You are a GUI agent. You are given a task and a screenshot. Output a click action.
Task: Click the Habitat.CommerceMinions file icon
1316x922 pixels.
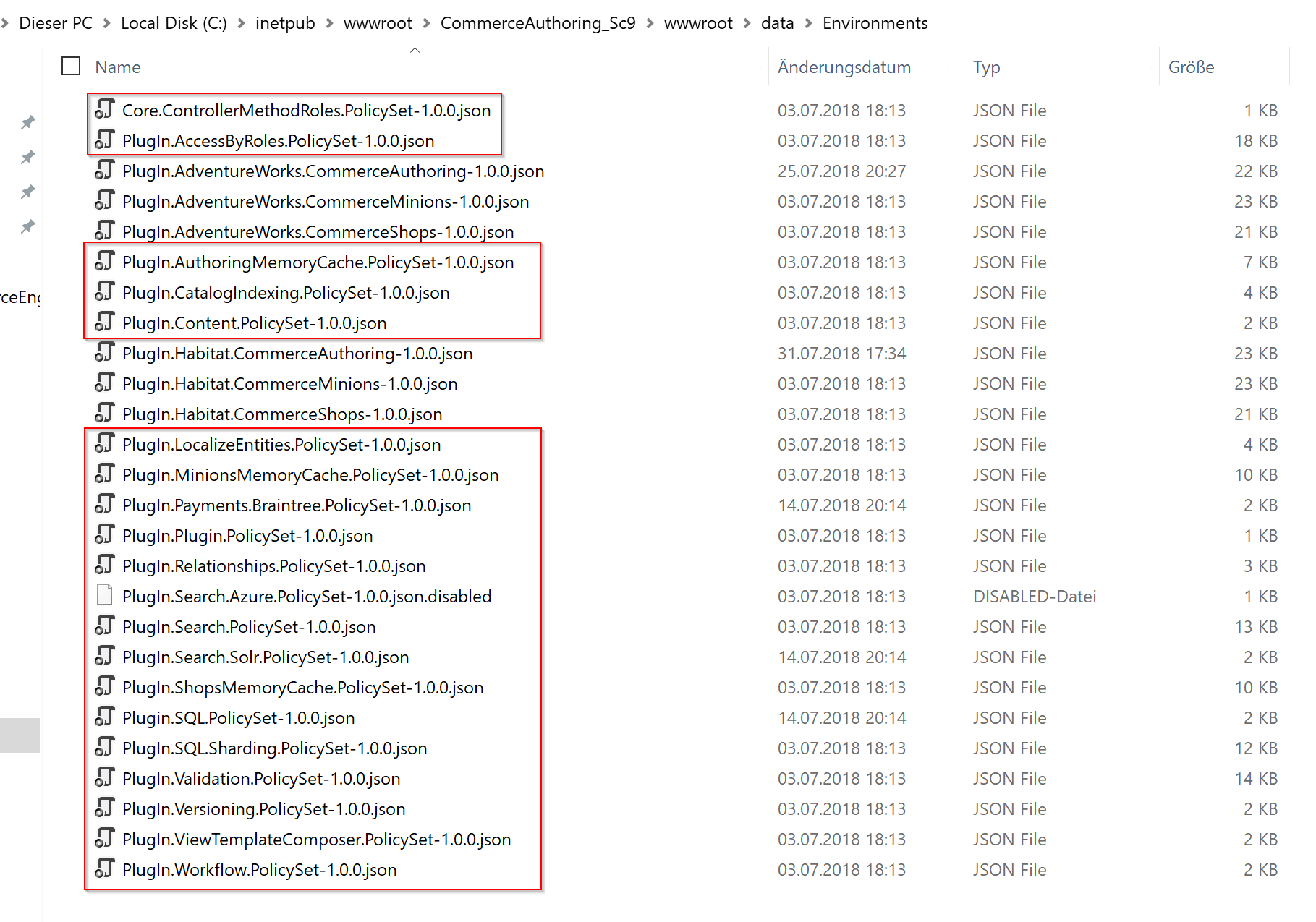click(x=105, y=383)
